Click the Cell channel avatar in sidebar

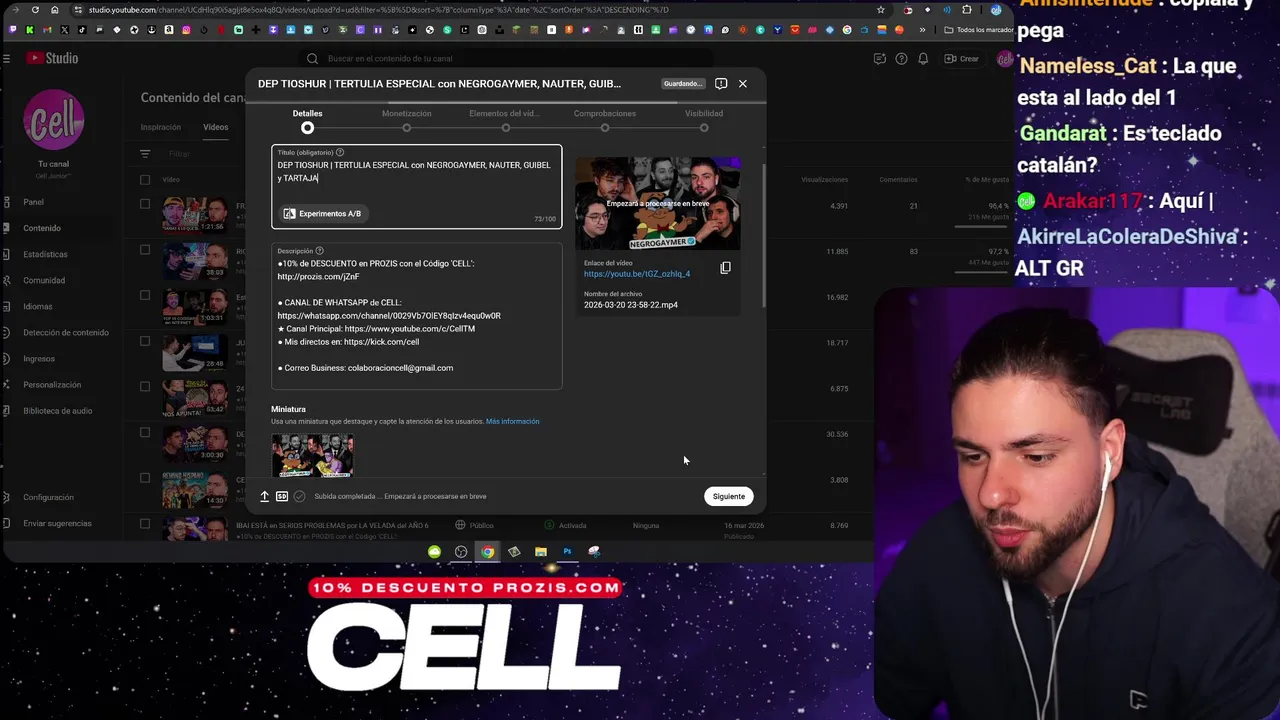pyautogui.click(x=53, y=119)
